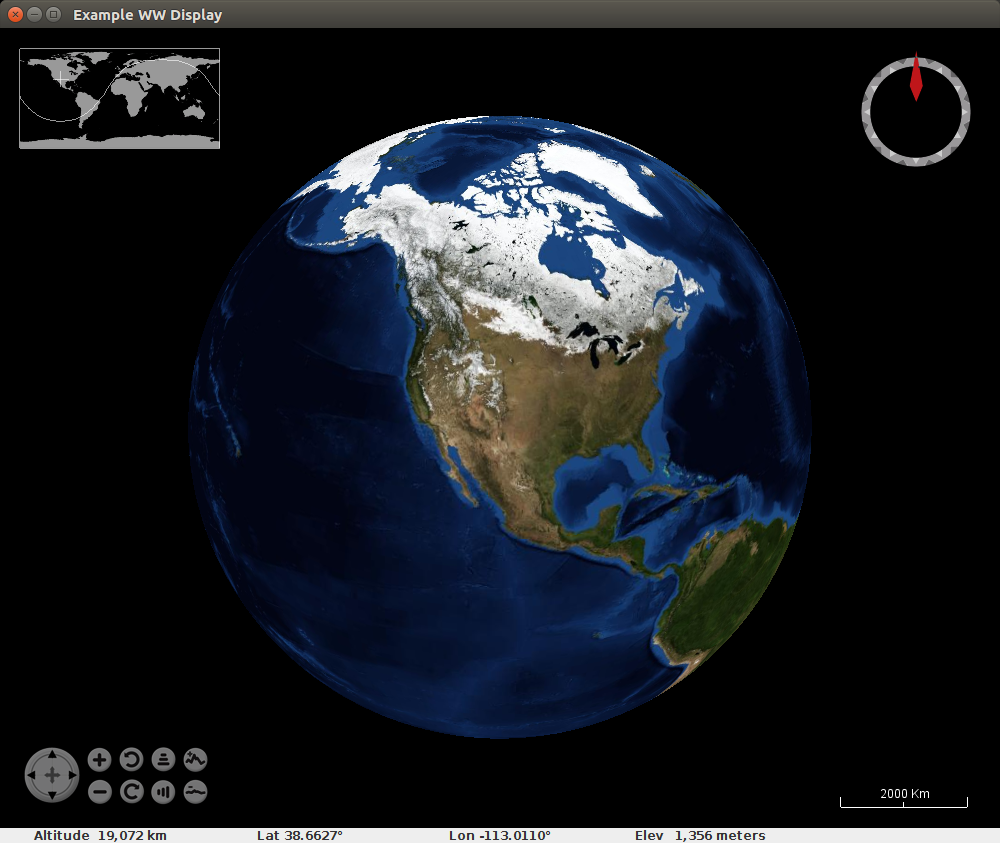1000x843 pixels.
Task: Rotate heading clockwise with bottom rotate icon
Action: pos(131,792)
